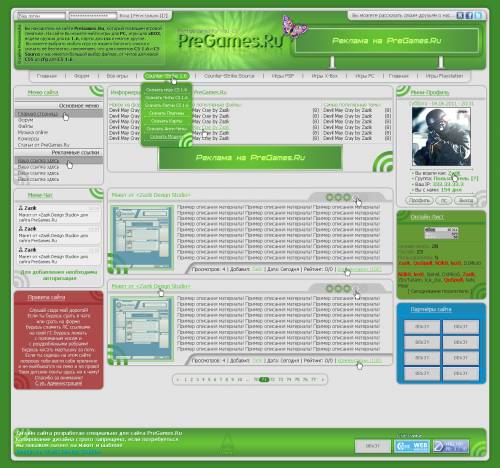The height and width of the screenshot is (468, 500).
Task: Share via the Twitter bird icon
Action: click(x=478, y=15)
